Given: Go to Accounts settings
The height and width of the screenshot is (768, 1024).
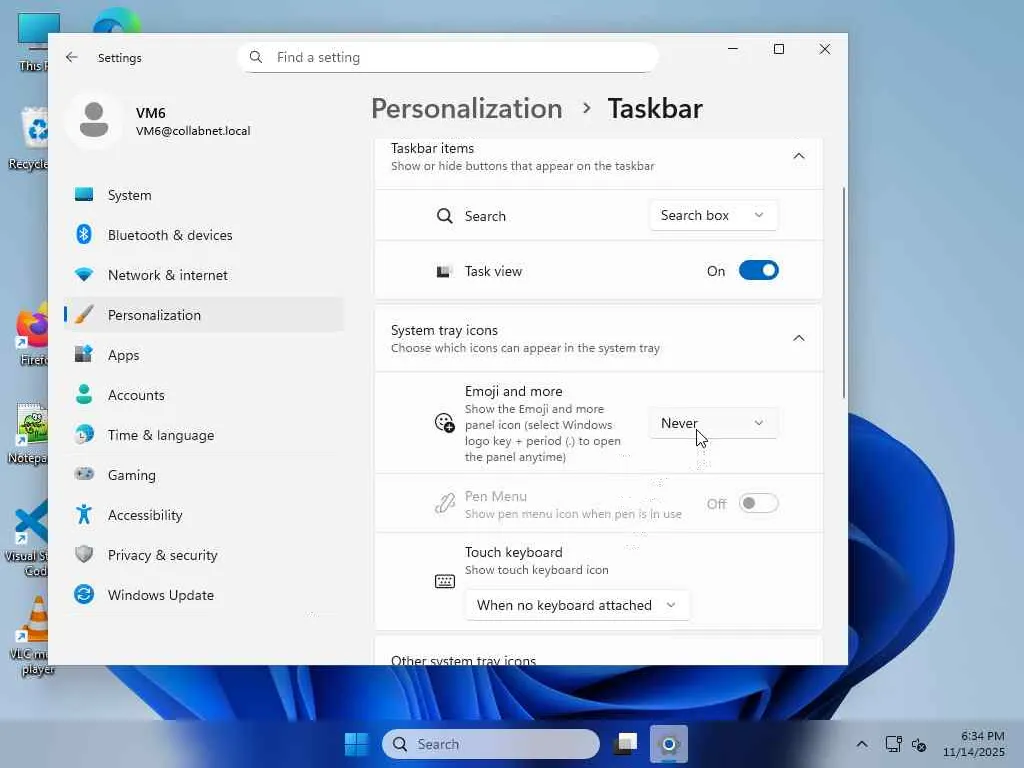Looking at the screenshot, I should [x=204, y=394].
